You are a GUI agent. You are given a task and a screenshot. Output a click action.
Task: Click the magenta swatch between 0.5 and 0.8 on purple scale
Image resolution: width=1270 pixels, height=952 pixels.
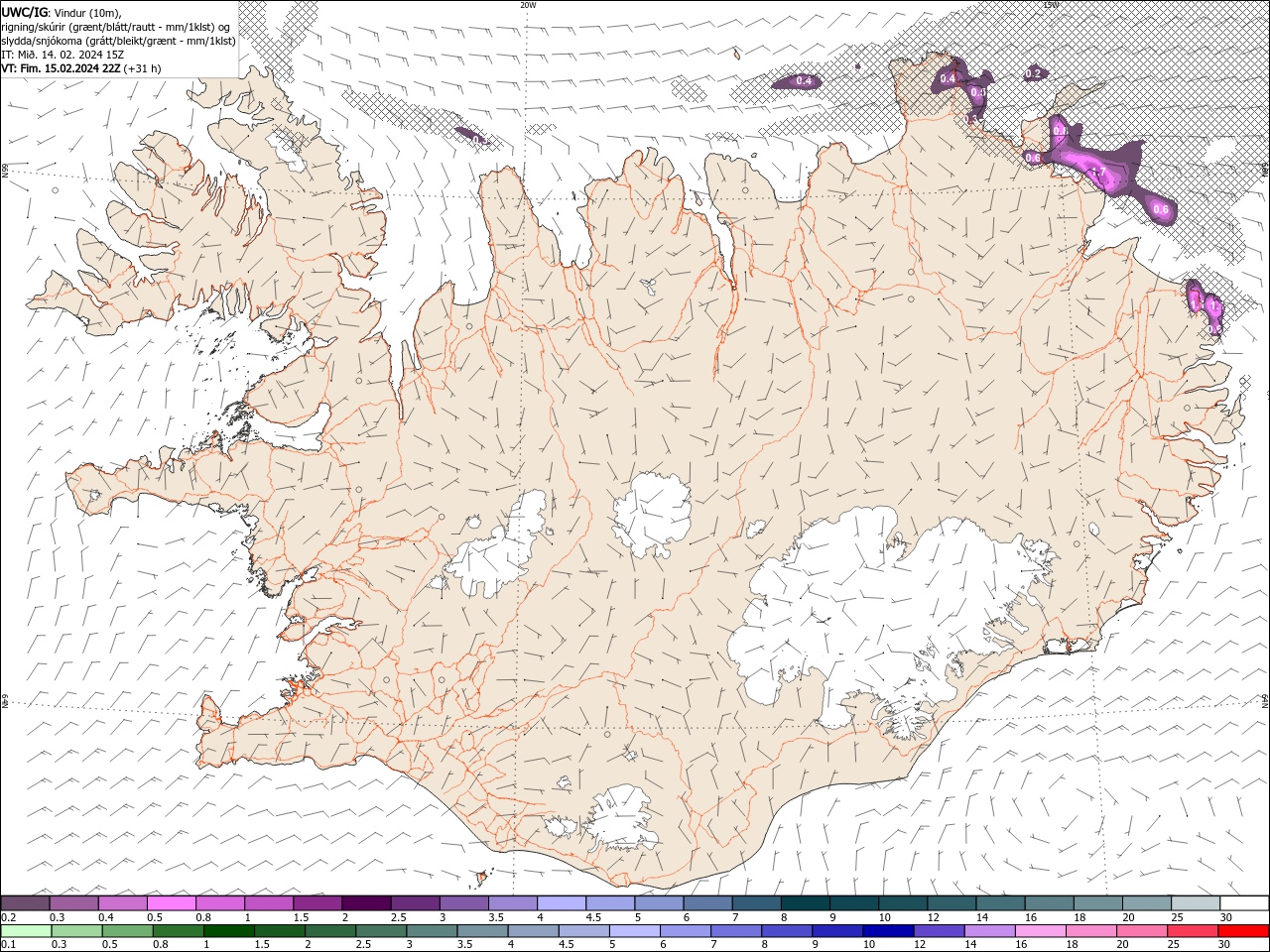pyautogui.click(x=171, y=903)
